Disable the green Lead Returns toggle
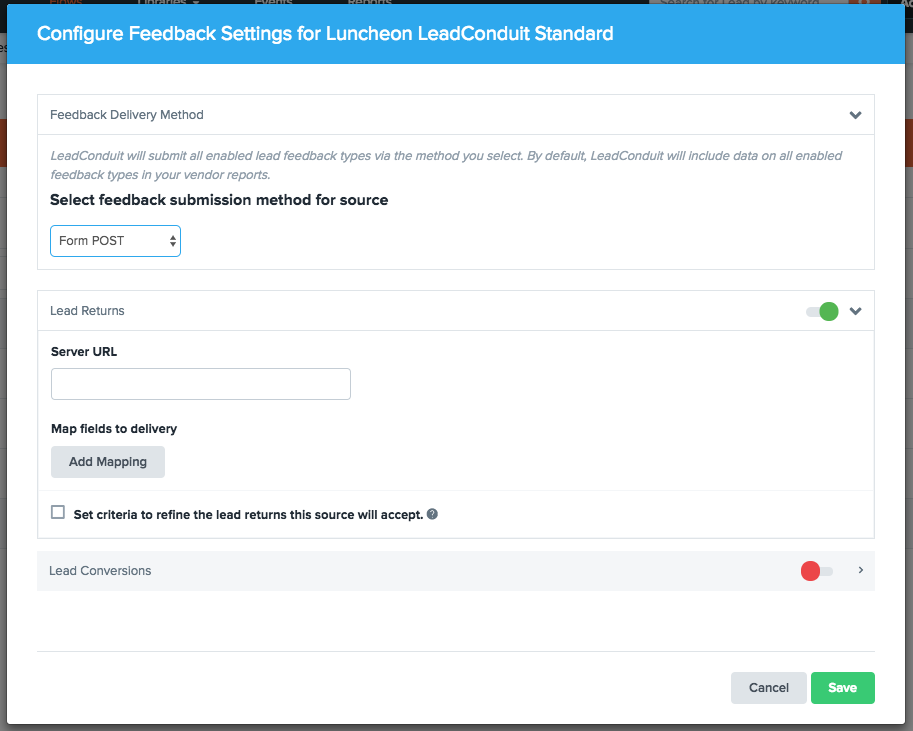 [822, 311]
